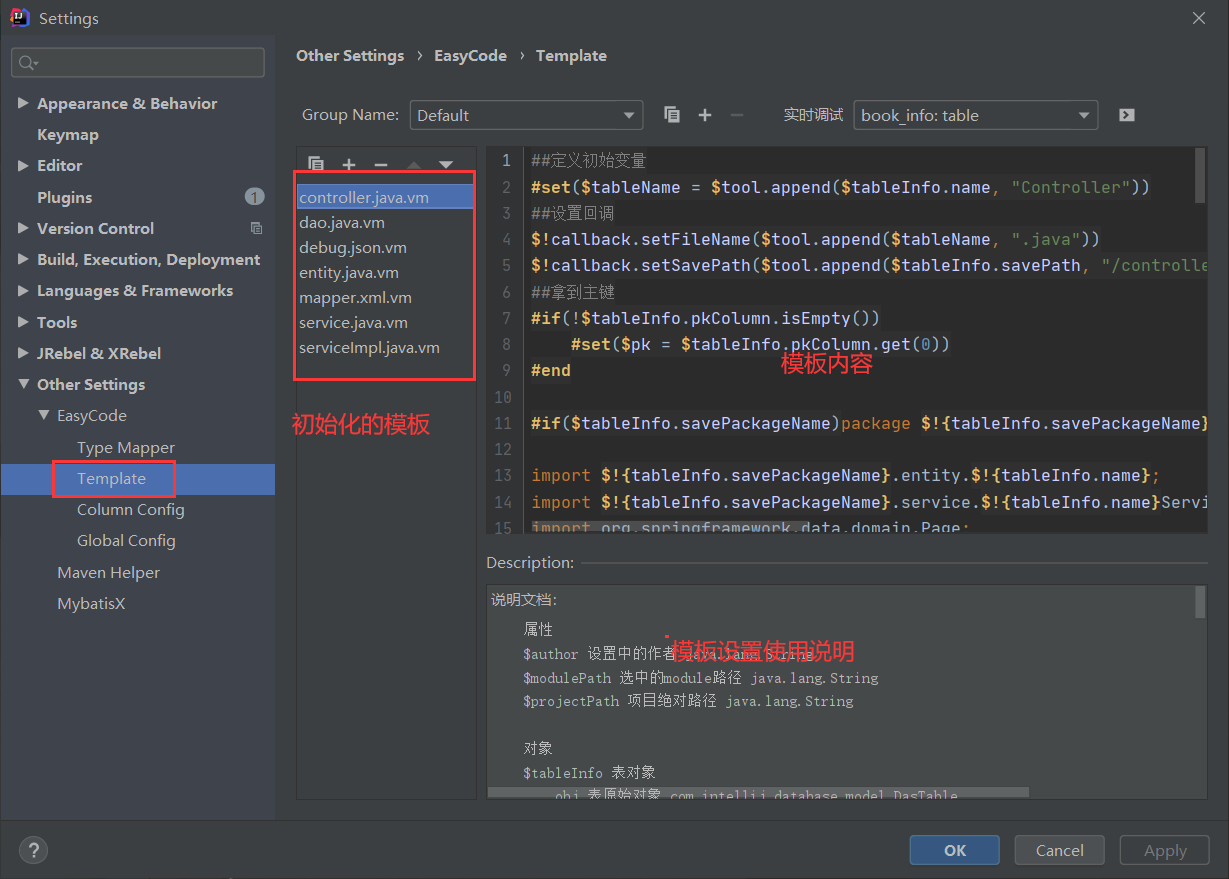Image resolution: width=1229 pixels, height=879 pixels.
Task: Open the Group Name Default dropdown
Action: [x=526, y=115]
